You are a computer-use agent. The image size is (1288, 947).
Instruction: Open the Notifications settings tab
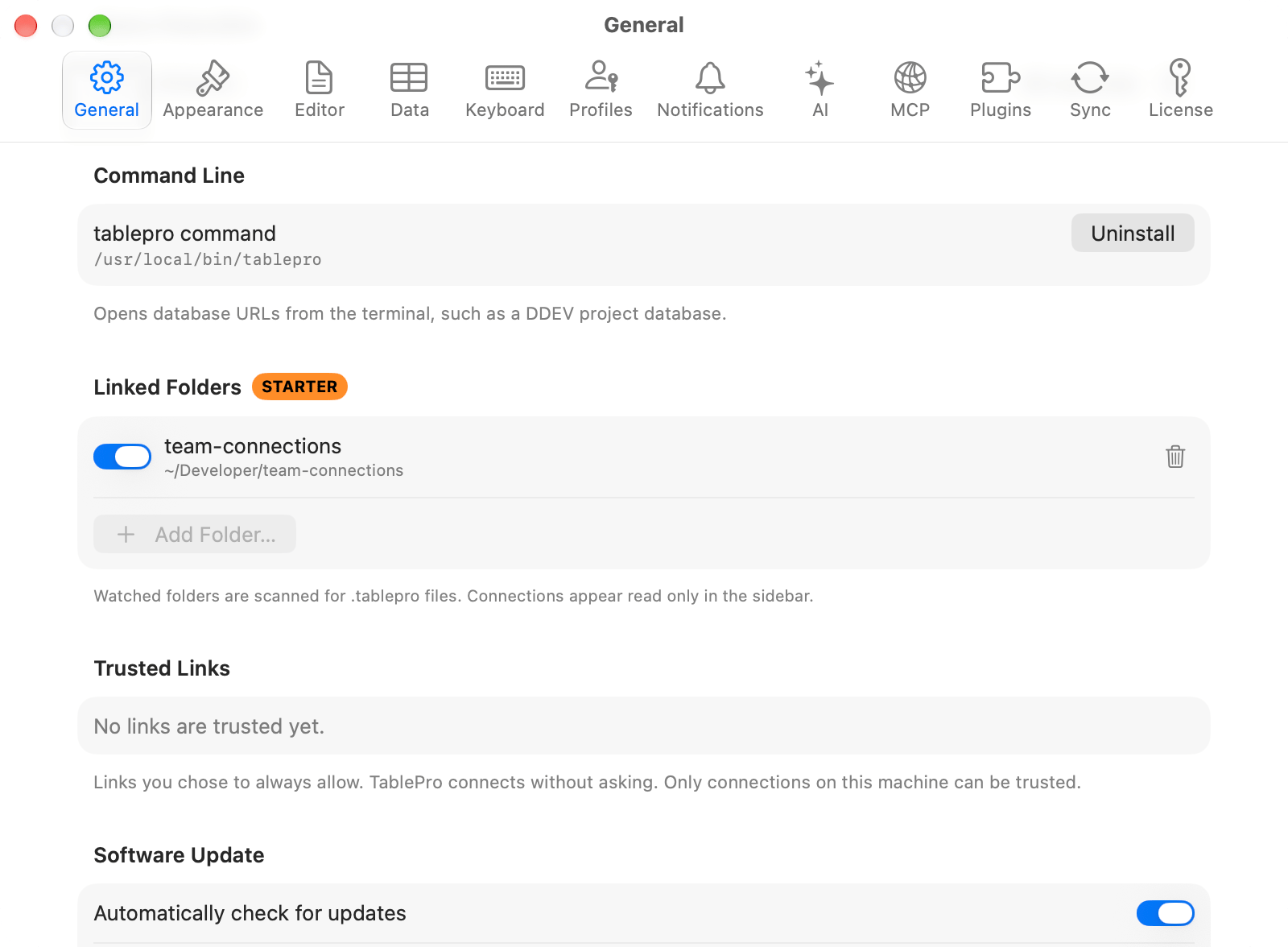[x=710, y=89]
